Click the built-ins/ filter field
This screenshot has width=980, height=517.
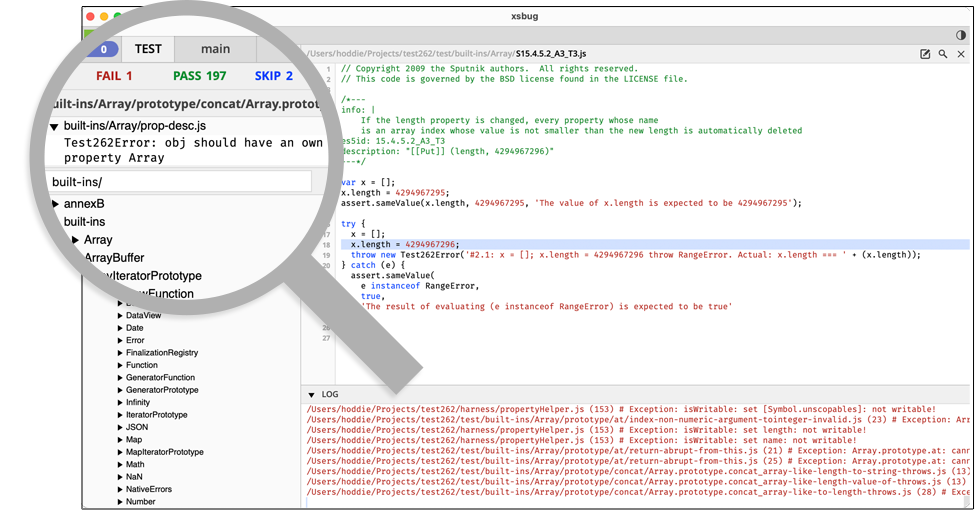pyautogui.click(x=178, y=182)
